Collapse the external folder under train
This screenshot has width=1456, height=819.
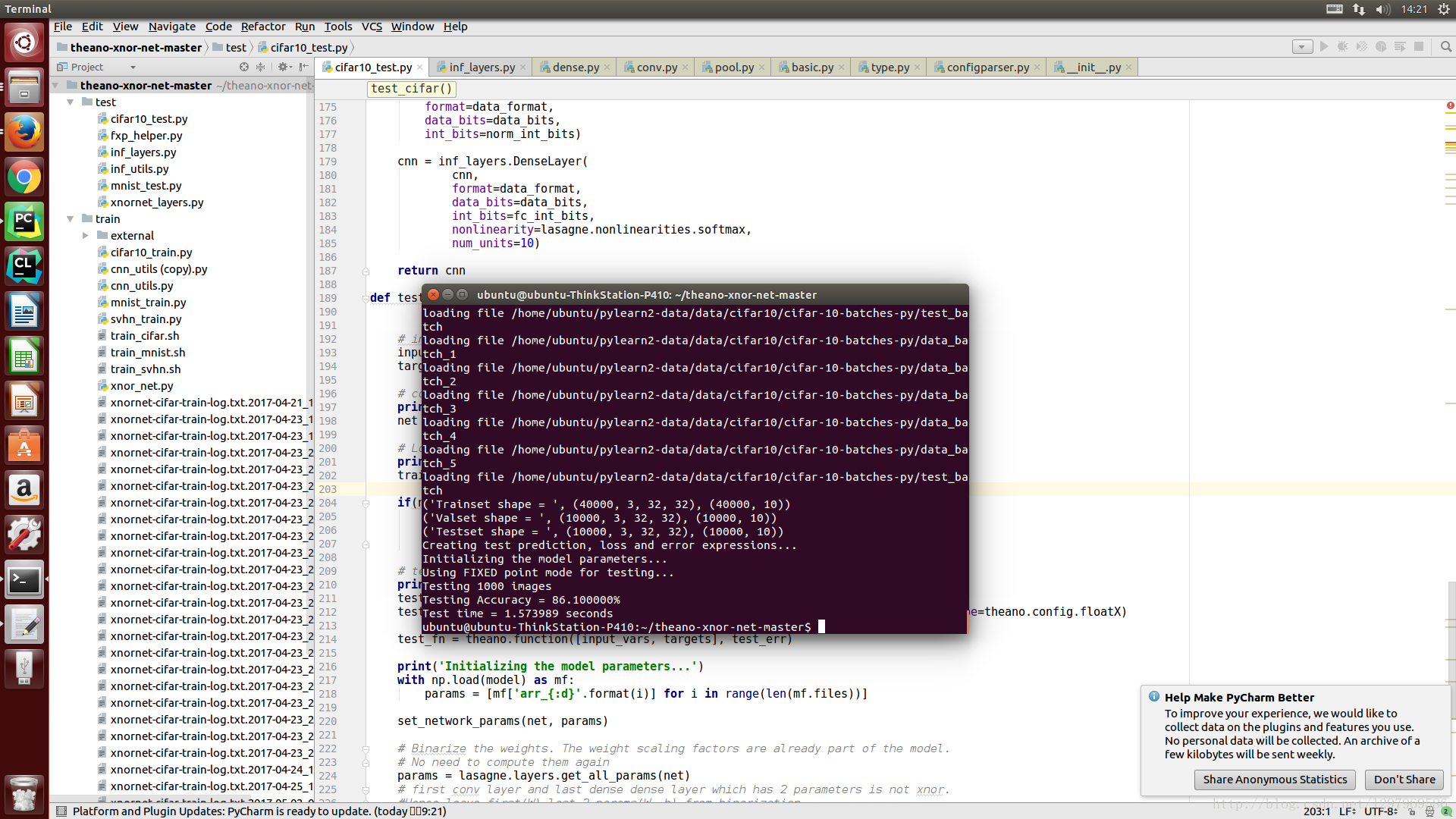[x=88, y=235]
